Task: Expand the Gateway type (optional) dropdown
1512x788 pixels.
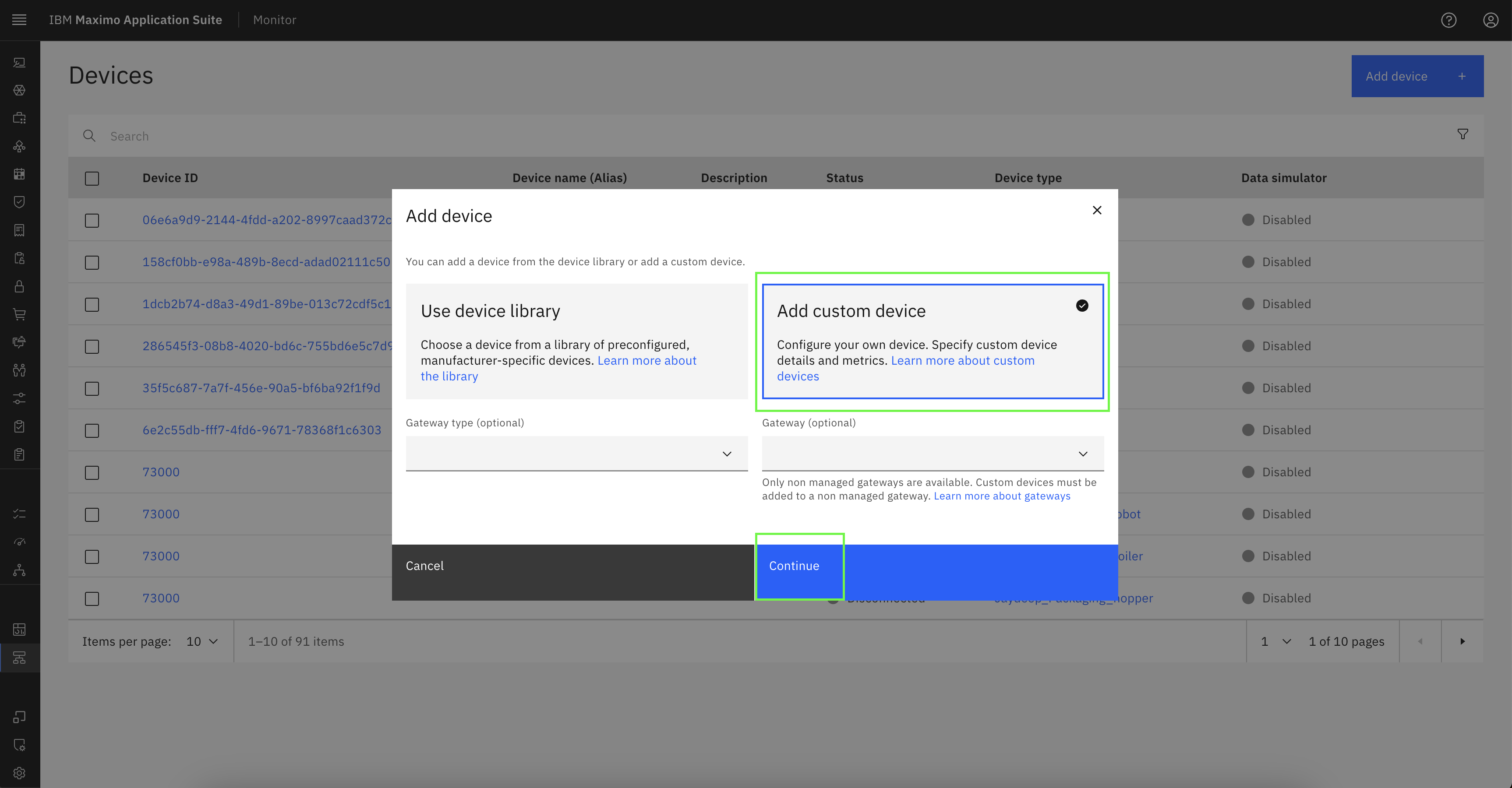Action: click(x=576, y=453)
